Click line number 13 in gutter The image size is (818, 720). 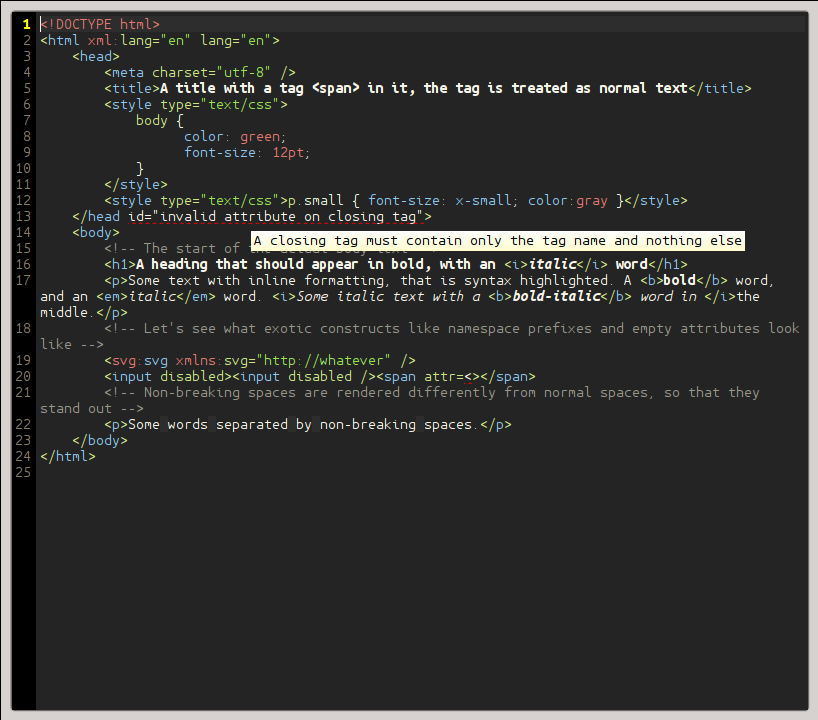pyautogui.click(x=23, y=217)
